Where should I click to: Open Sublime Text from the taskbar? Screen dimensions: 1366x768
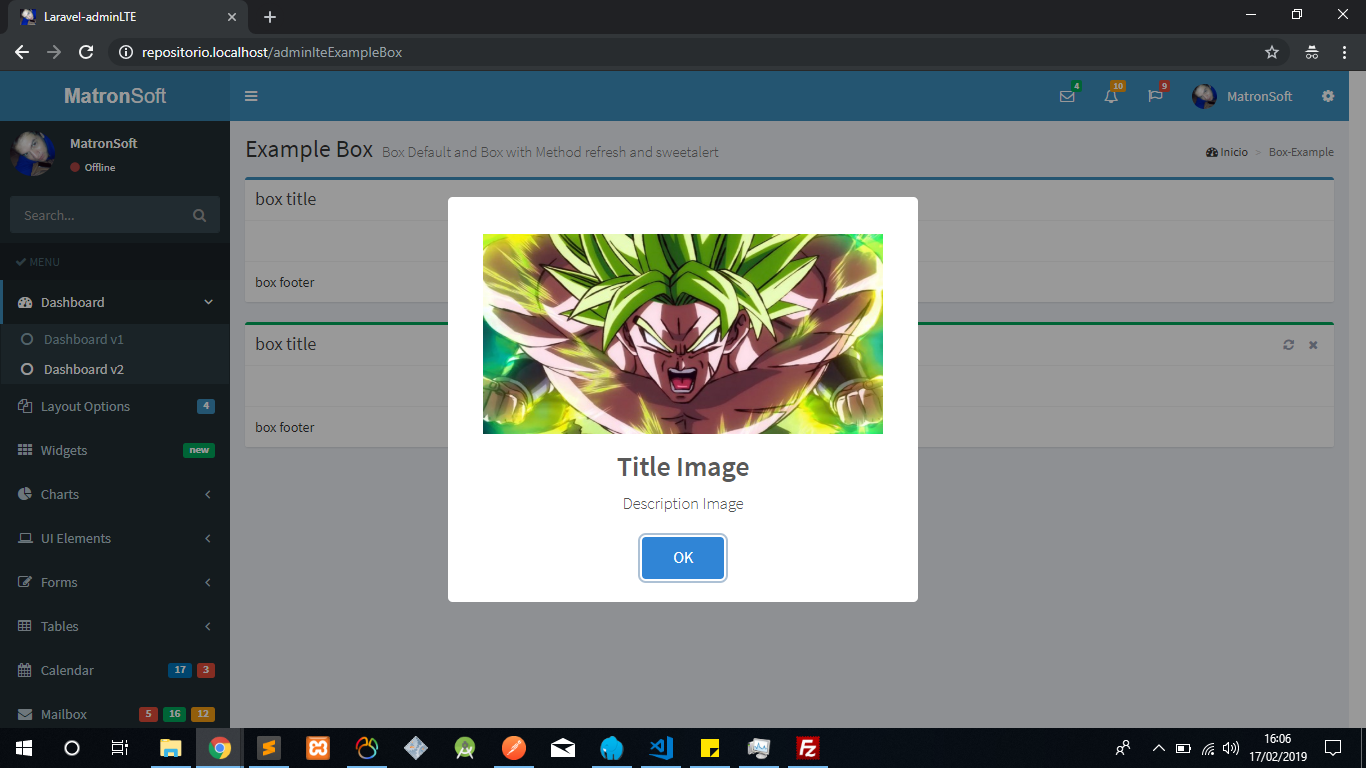coord(268,748)
